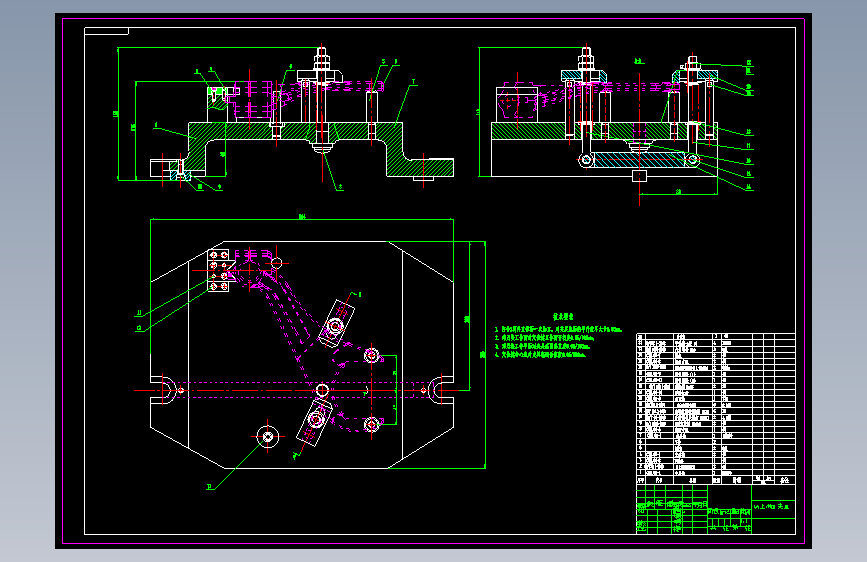Click the locating-pin circle with red crosshair in the plan view

pyautogui.click(x=268, y=437)
